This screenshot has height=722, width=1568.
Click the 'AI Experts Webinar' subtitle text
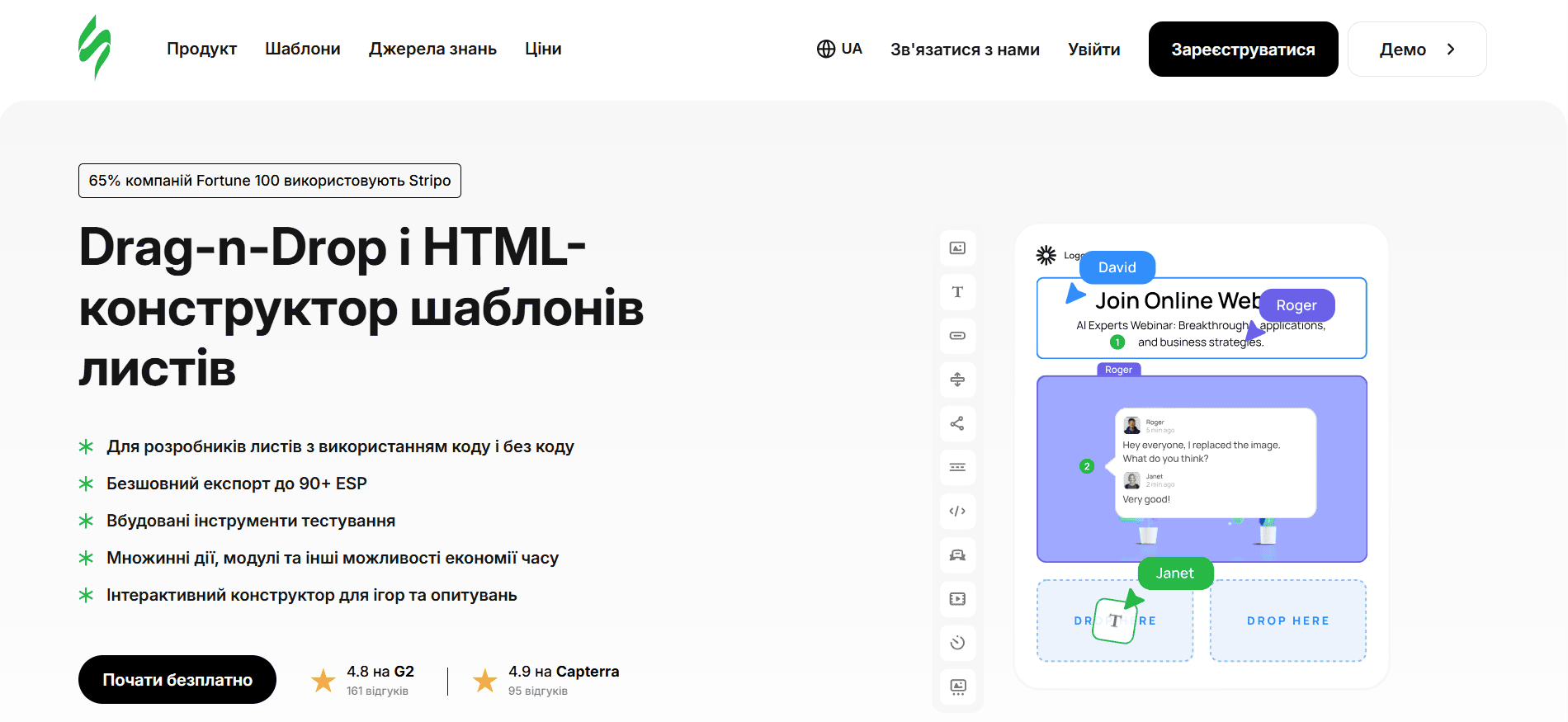point(1201,334)
